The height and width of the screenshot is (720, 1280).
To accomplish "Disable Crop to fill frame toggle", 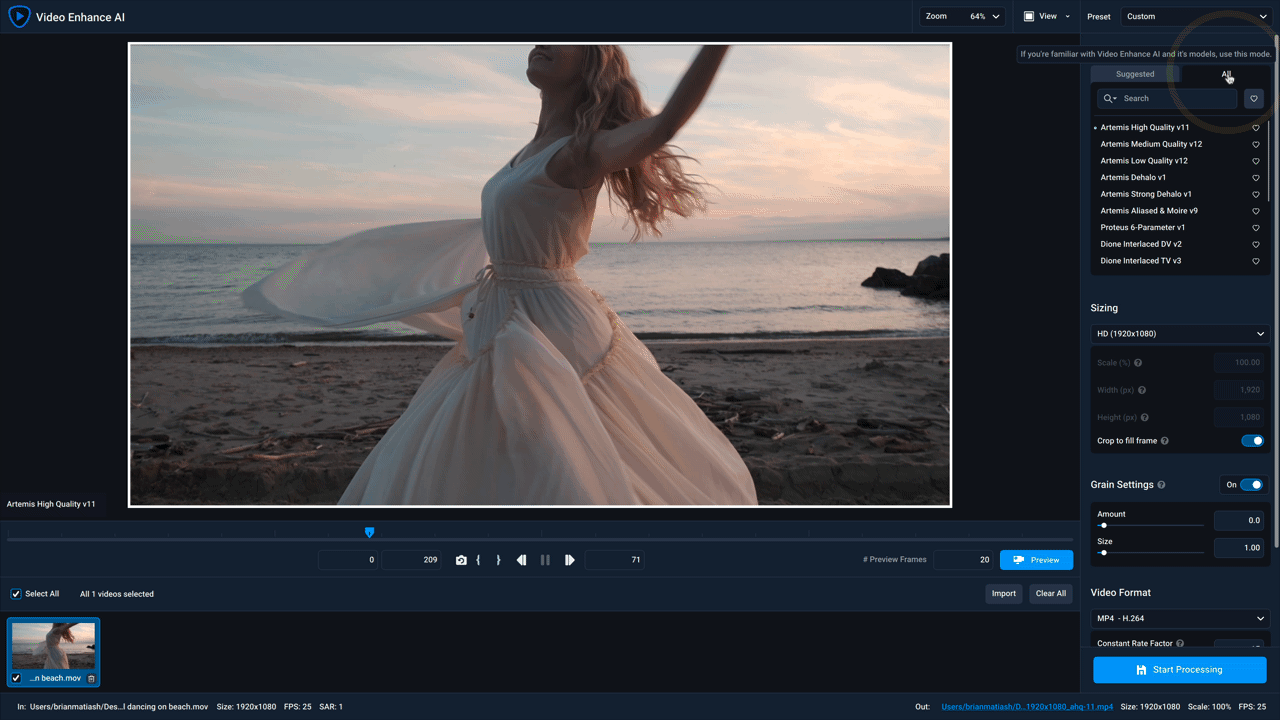I will 1251,441.
